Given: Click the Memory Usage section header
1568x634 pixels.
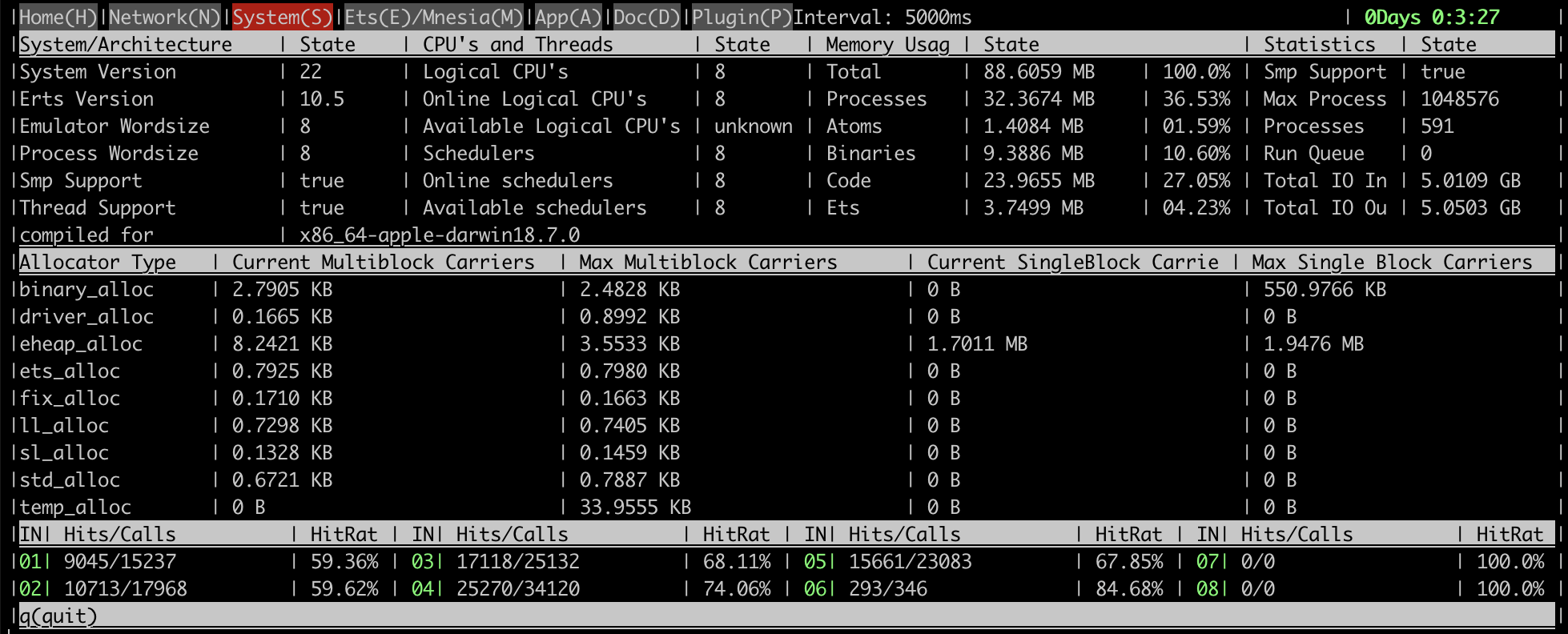Looking at the screenshot, I should click(887, 44).
